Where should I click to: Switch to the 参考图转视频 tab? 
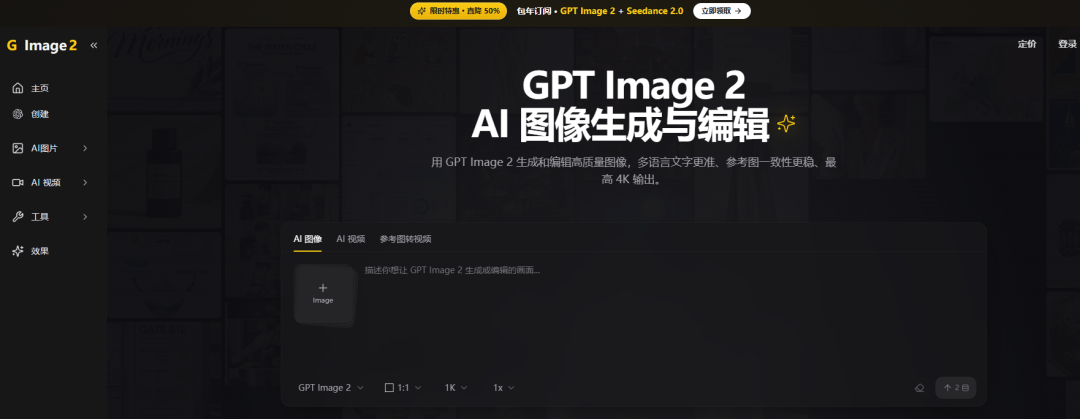(x=405, y=239)
